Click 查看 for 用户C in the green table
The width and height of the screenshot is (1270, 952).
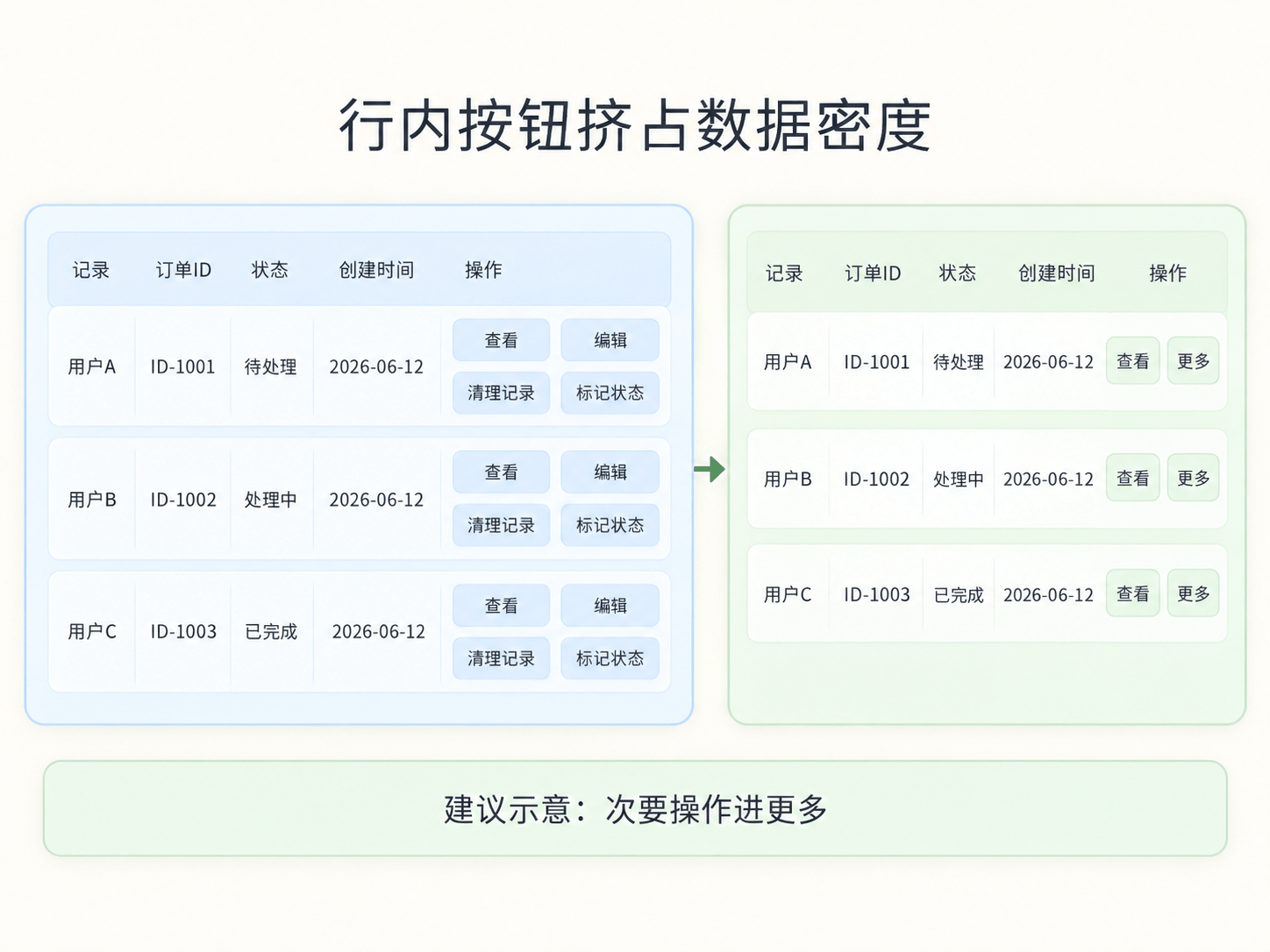click(1133, 593)
